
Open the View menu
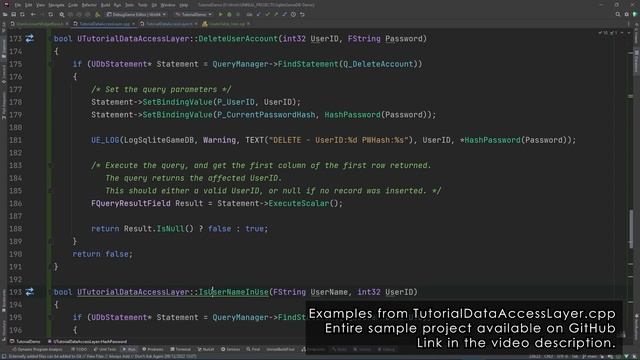[x=40, y=5]
